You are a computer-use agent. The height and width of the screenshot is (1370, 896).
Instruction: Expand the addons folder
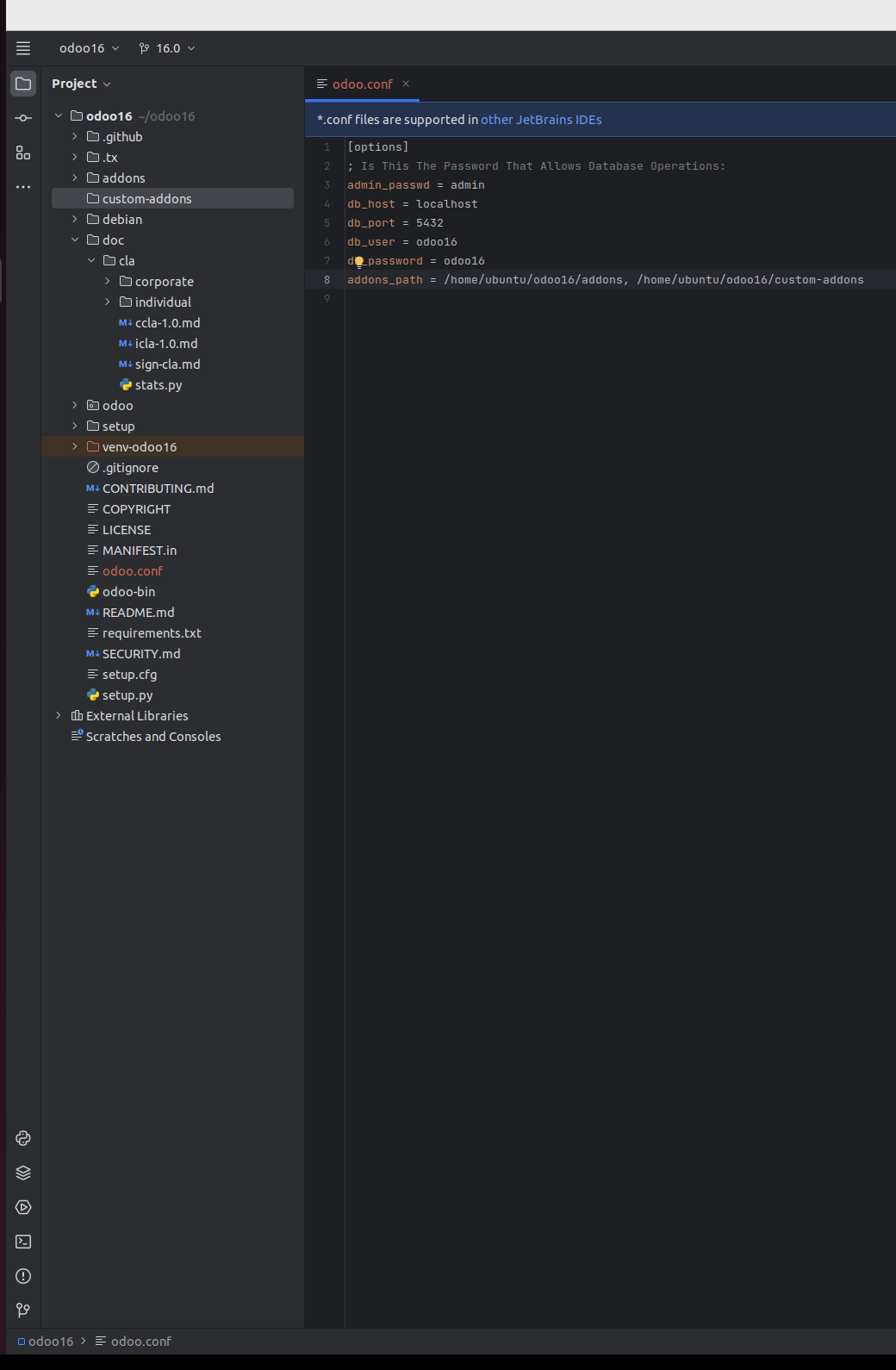pyautogui.click(x=75, y=177)
